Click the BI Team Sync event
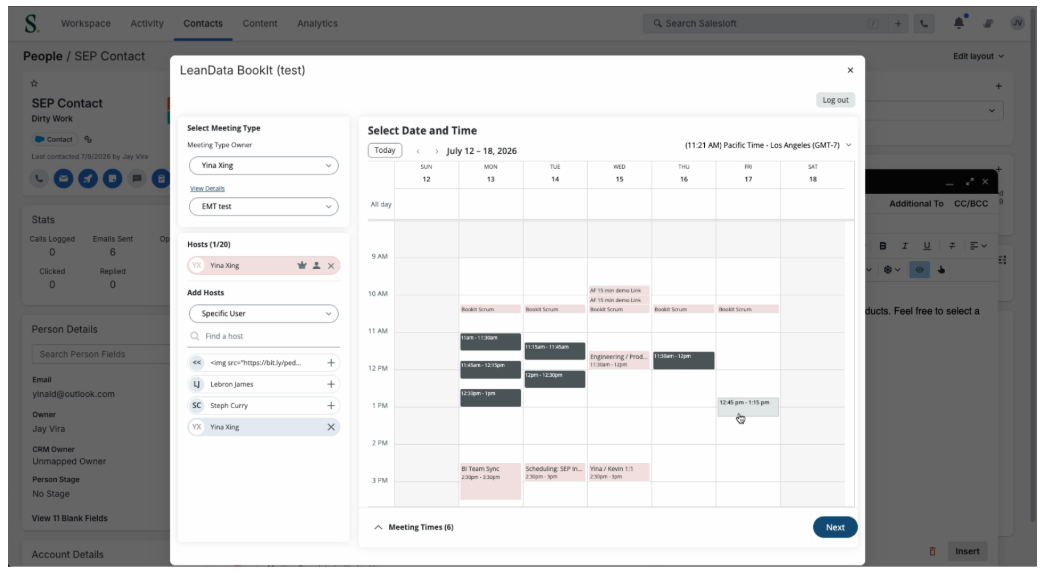 click(x=490, y=482)
